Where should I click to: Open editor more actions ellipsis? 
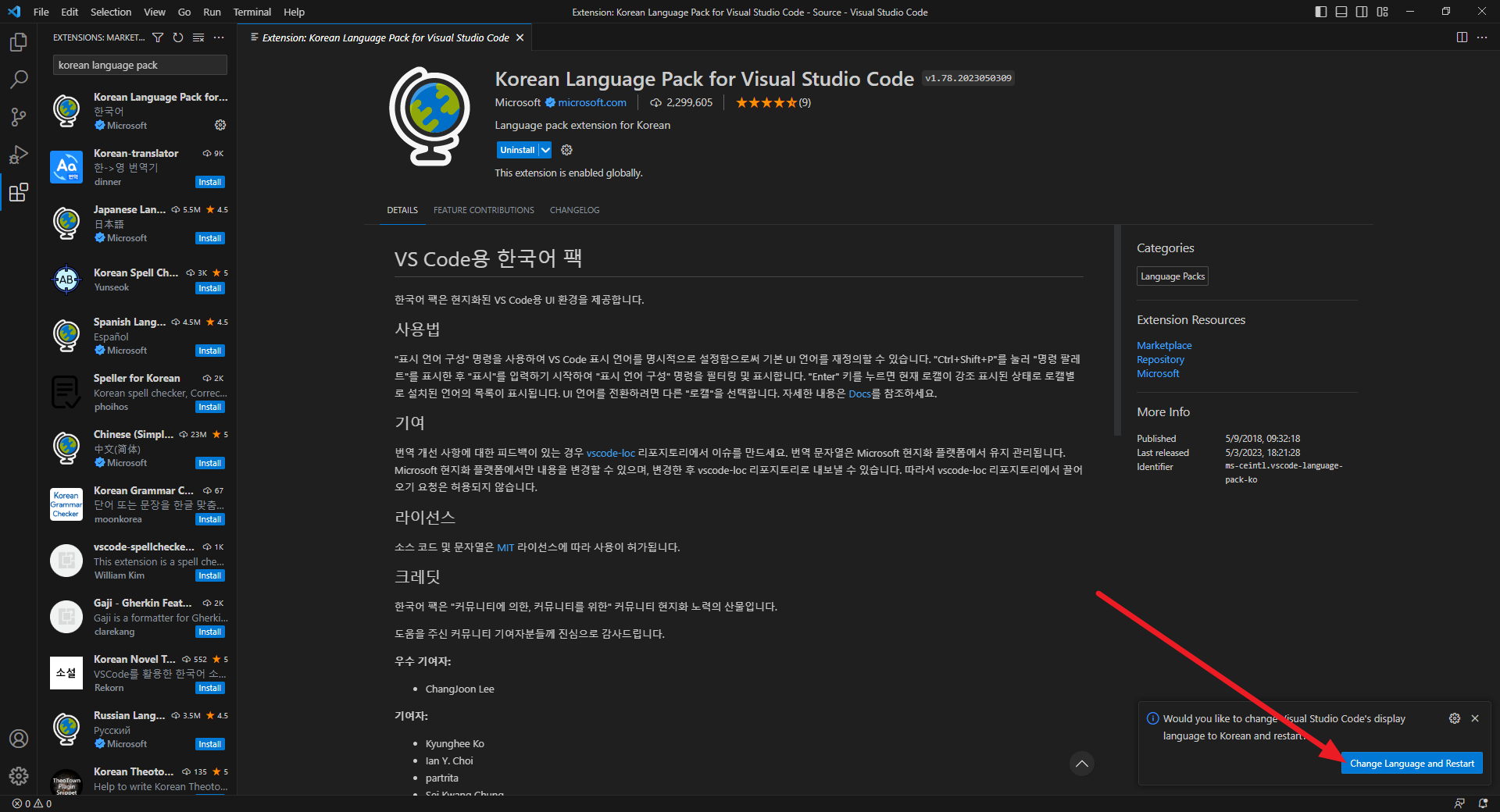point(1482,37)
